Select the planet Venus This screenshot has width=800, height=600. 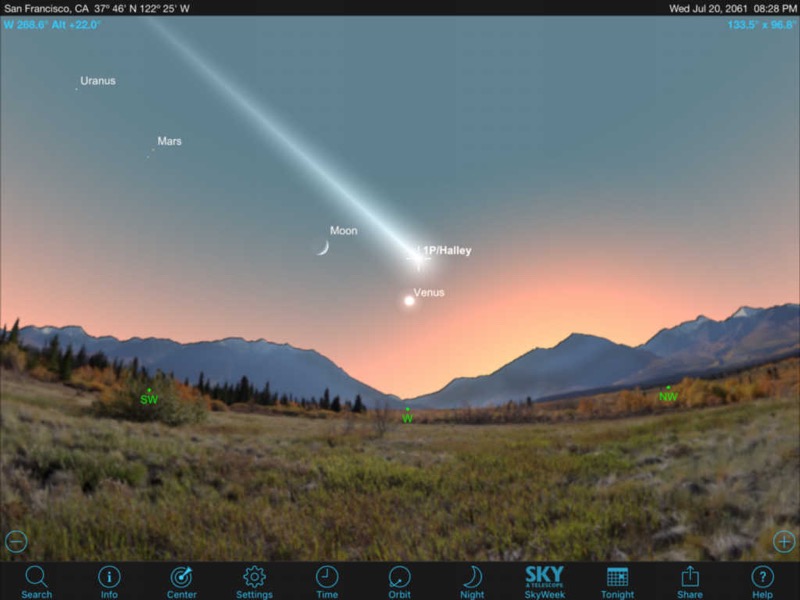coord(409,300)
